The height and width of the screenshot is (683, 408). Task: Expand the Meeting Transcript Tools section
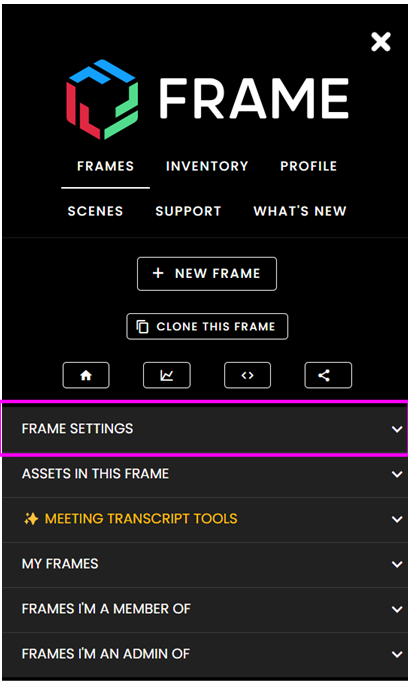point(205,519)
